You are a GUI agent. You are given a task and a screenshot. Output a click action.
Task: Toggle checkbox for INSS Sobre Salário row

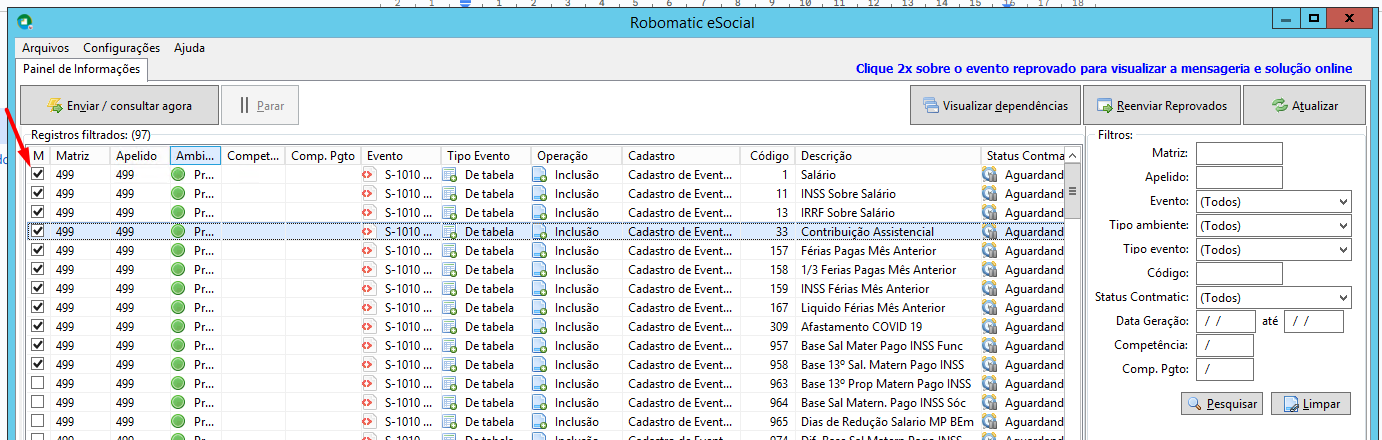(x=38, y=193)
